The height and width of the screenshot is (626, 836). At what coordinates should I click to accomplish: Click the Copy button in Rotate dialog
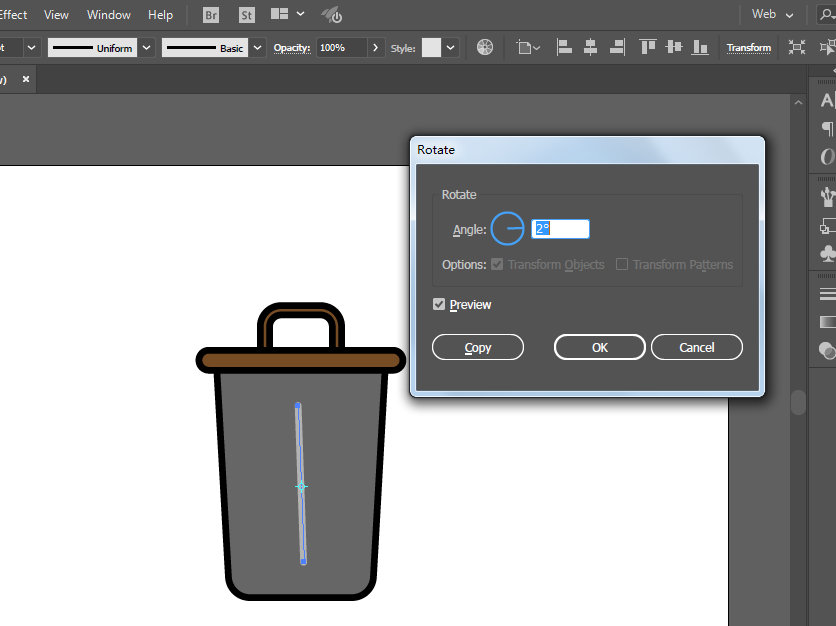(478, 347)
